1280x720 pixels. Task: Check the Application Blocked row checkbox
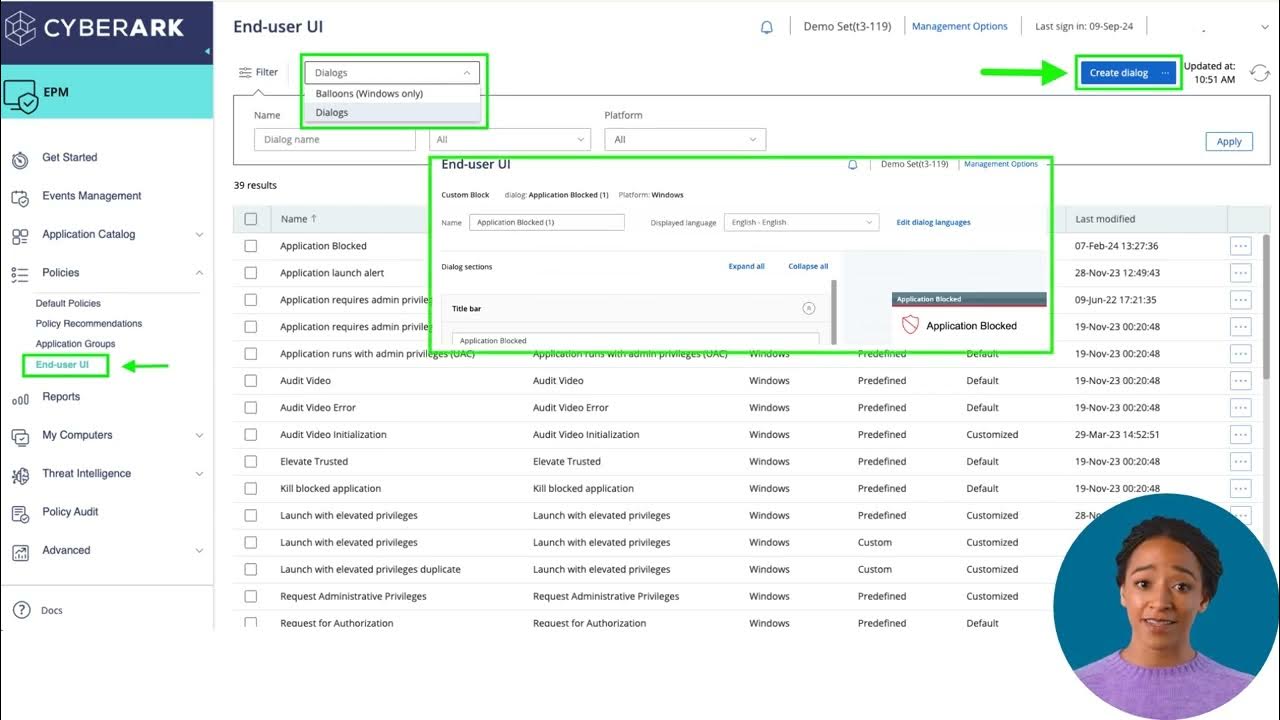coord(251,246)
